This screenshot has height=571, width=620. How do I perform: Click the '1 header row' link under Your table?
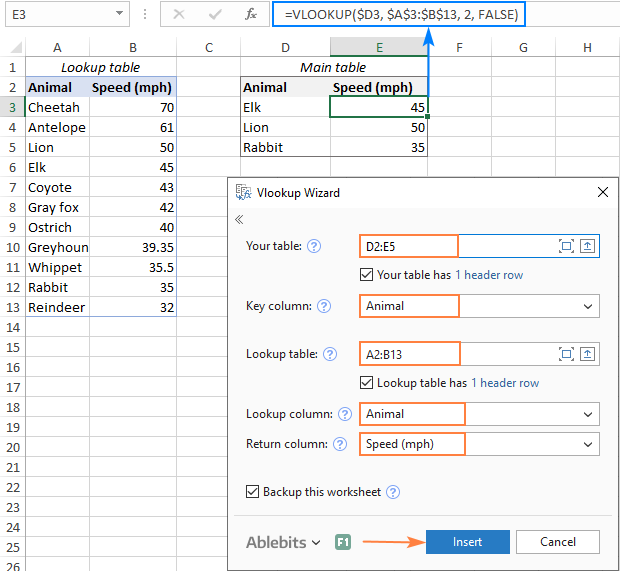pyautogui.click(x=489, y=275)
